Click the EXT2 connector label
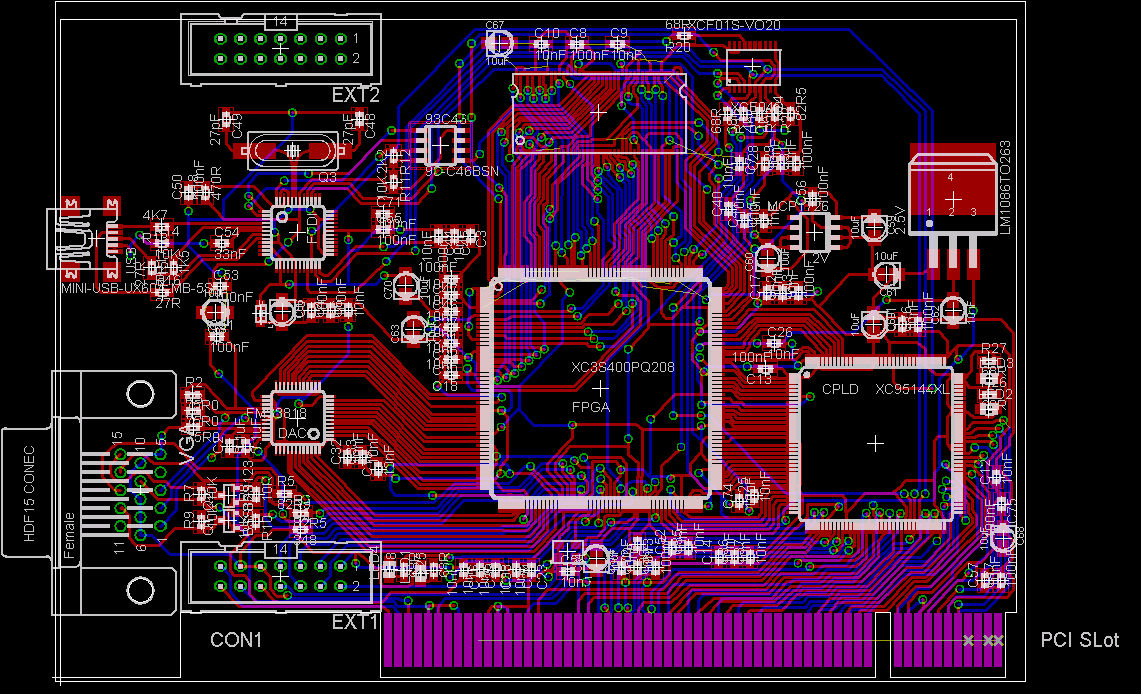Viewport: 1141px width, 694px height. 356,95
